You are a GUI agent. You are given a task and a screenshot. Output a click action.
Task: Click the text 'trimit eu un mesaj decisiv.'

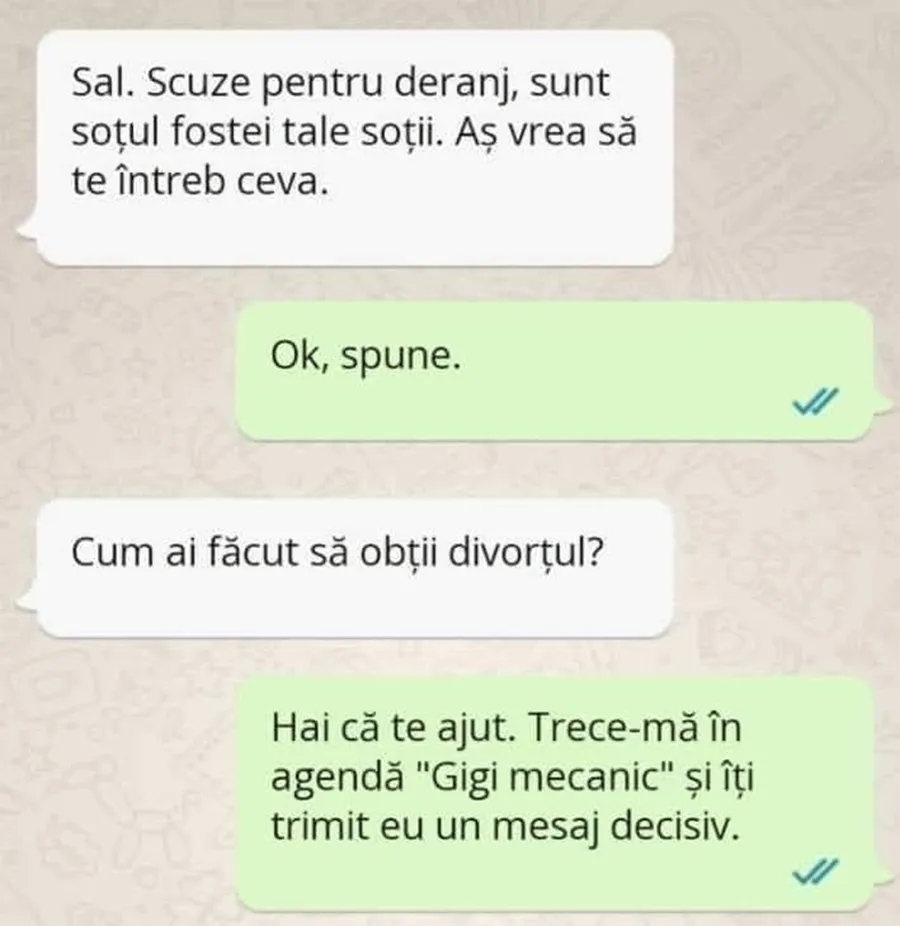click(x=506, y=827)
